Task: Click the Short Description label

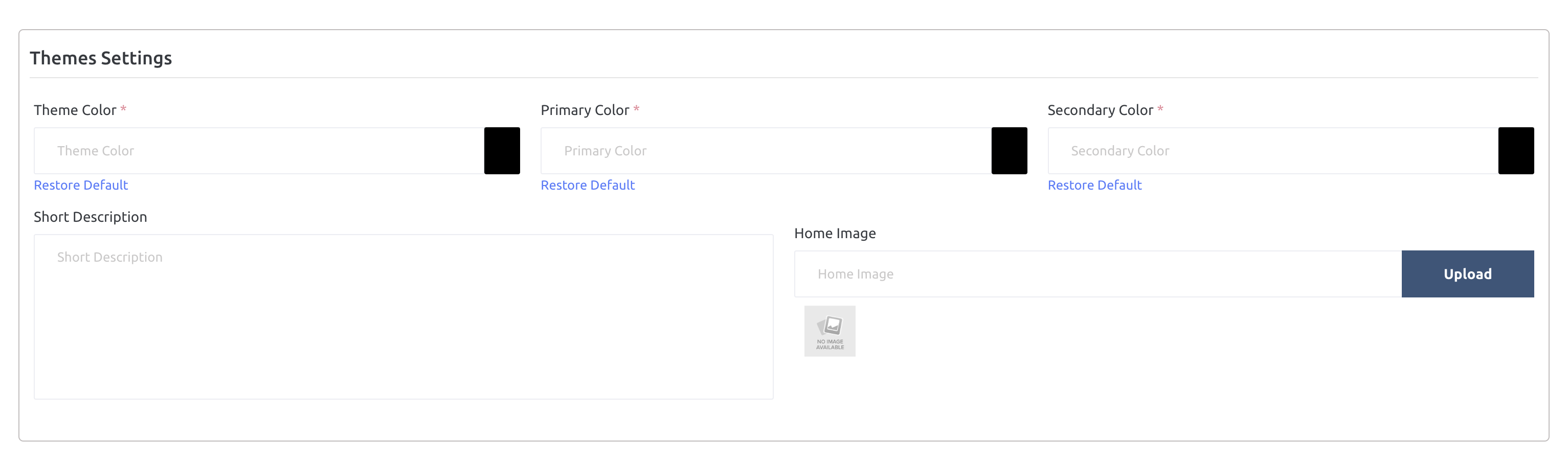Action: 90,217
